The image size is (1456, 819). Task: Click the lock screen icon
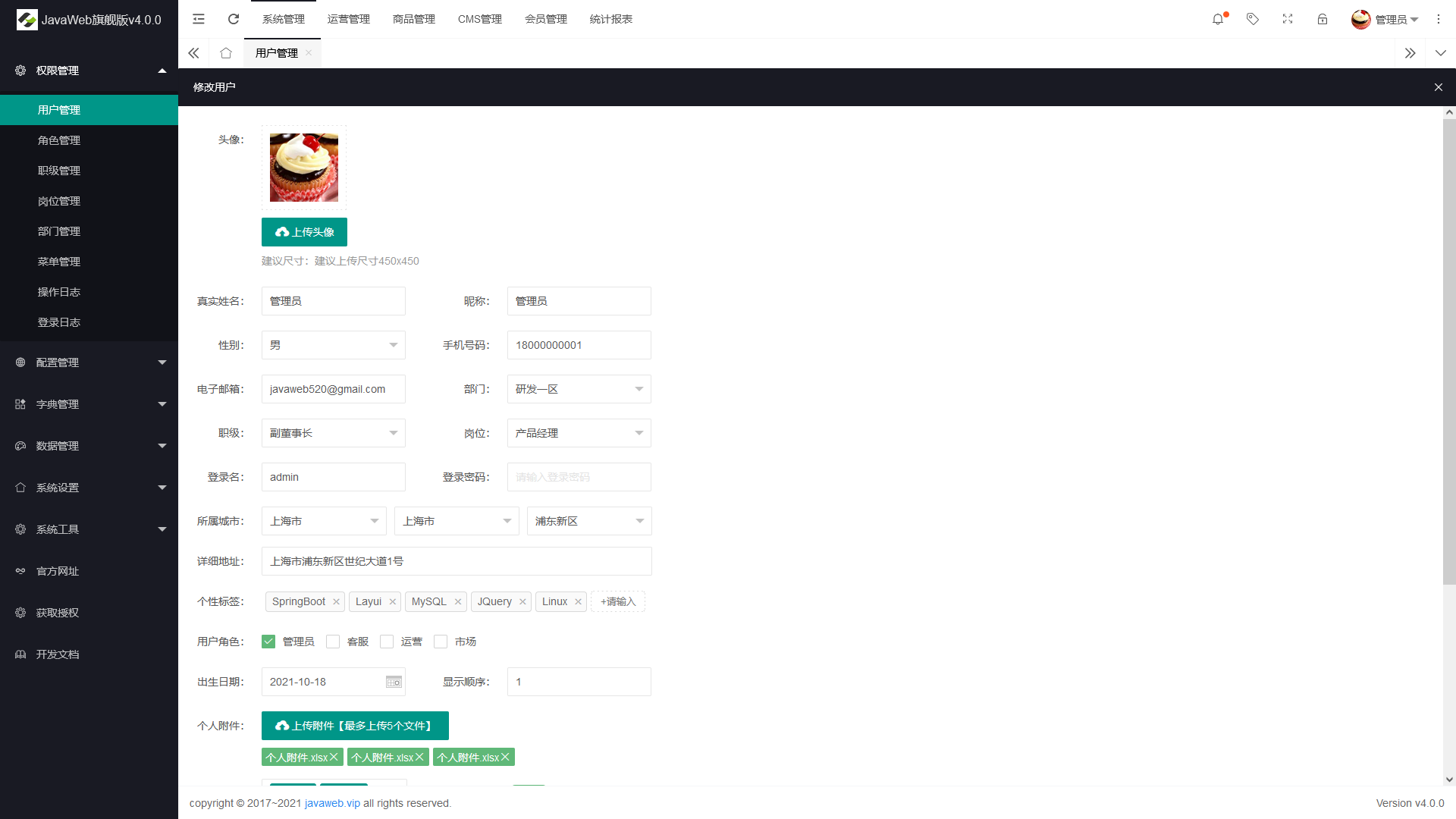coord(1323,19)
